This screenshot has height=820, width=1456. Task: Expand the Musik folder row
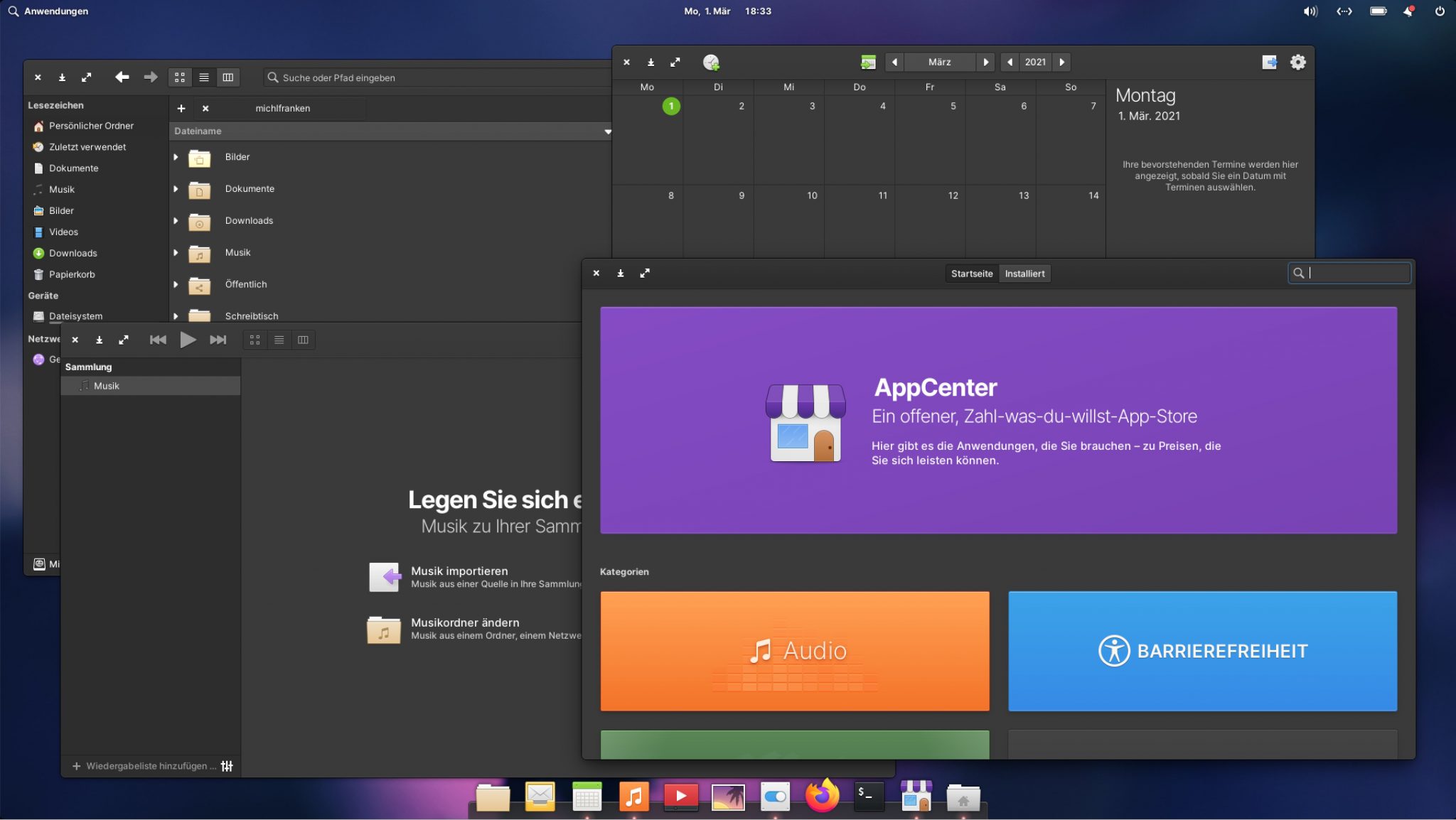(x=176, y=252)
